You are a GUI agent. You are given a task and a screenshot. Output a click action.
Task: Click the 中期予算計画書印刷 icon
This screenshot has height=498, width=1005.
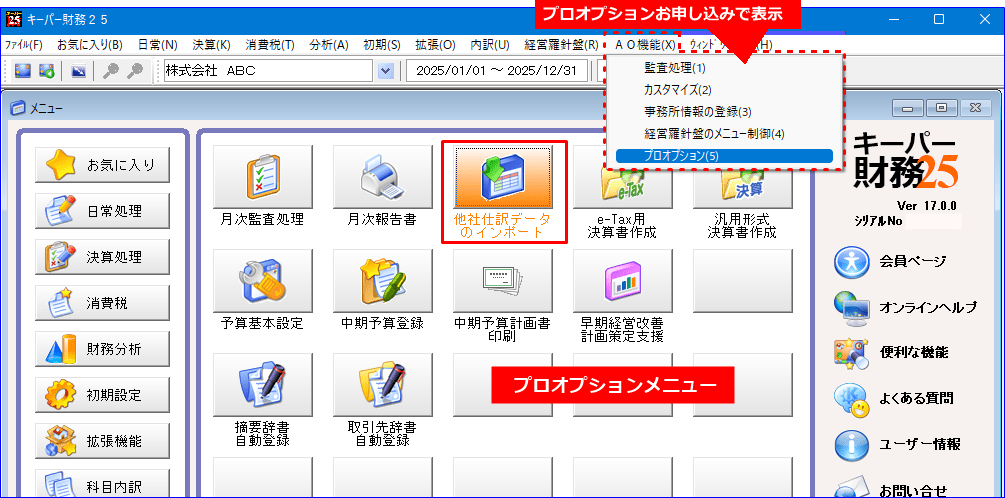pyautogui.click(x=503, y=279)
